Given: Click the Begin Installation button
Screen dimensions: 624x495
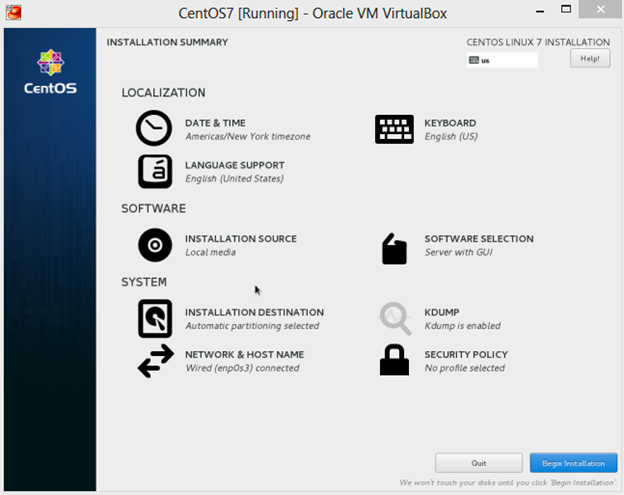Looking at the screenshot, I should click(x=573, y=463).
